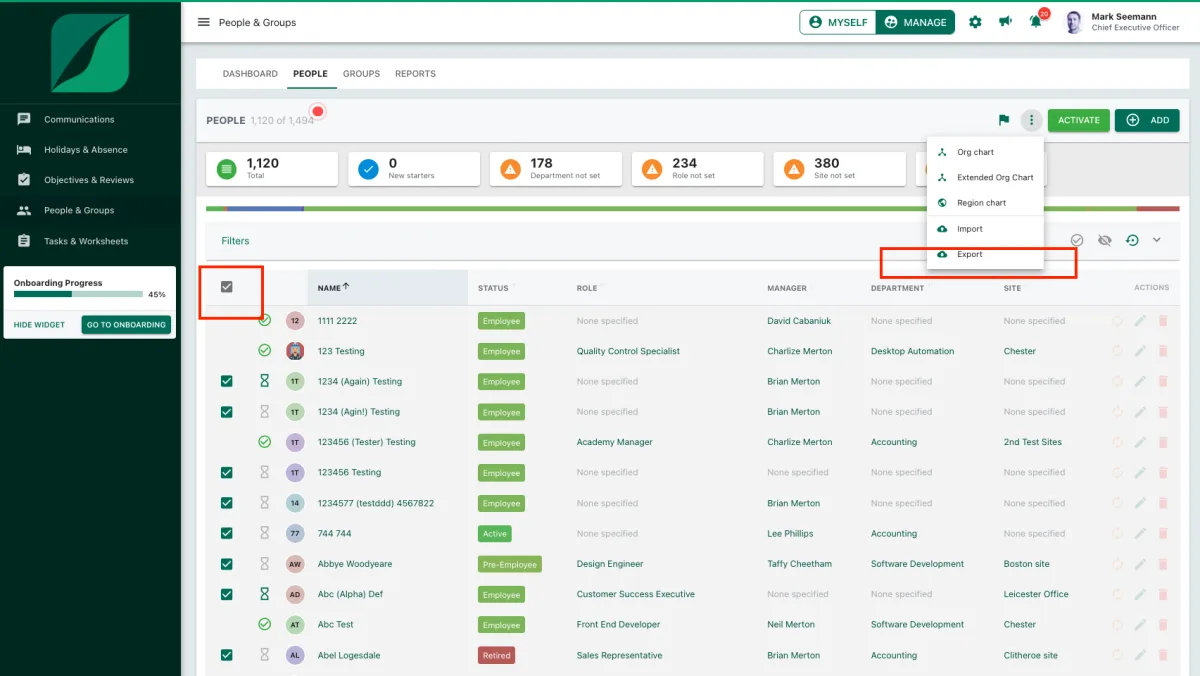Viewport: 1200px width, 676px height.
Task: Click the Onboarding Progress bar
Action: (78, 295)
